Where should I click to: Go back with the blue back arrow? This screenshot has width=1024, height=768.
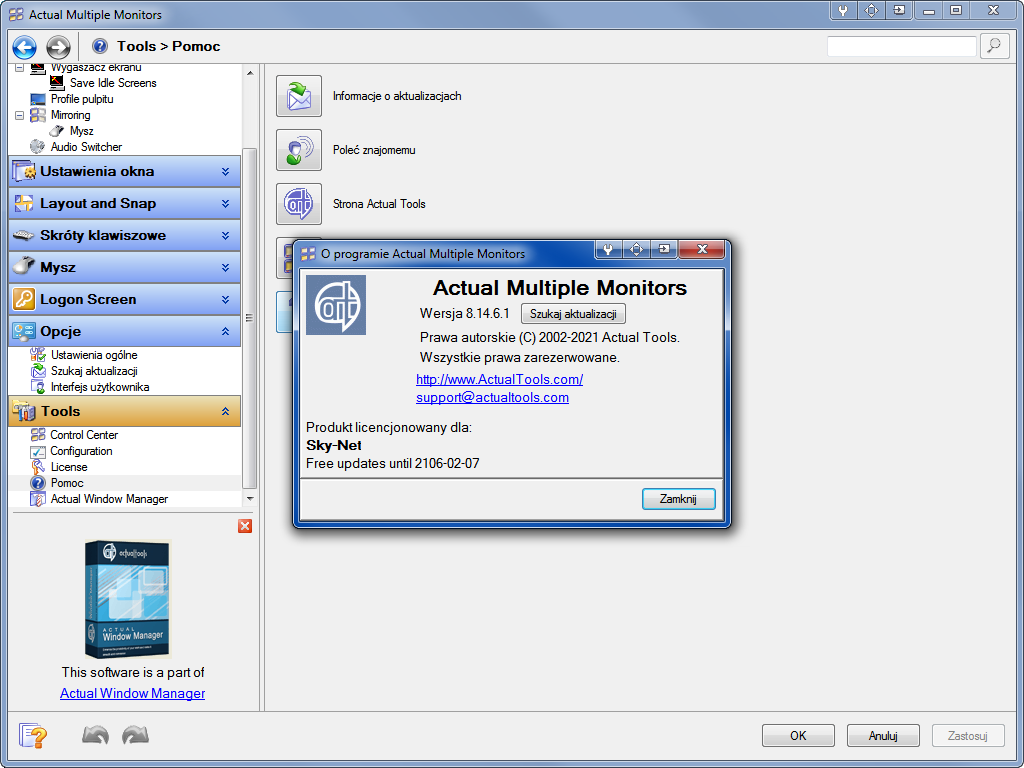point(25,47)
